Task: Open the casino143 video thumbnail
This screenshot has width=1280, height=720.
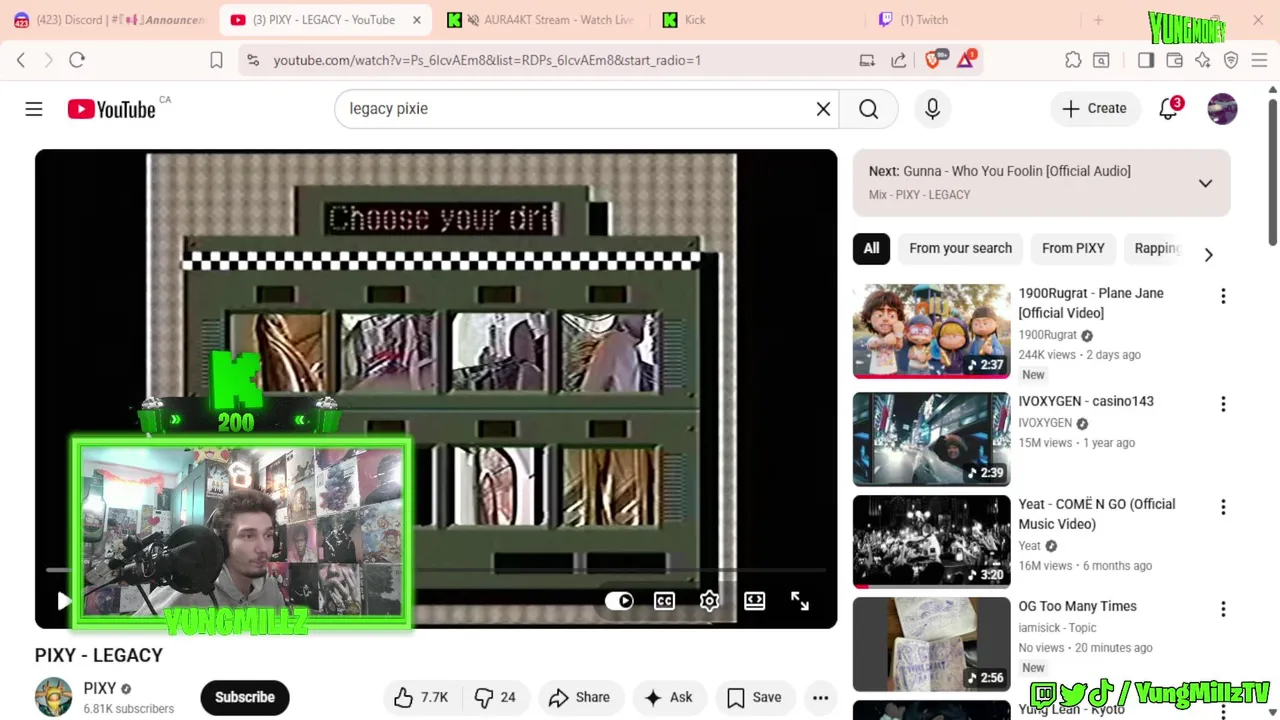Action: (932, 439)
